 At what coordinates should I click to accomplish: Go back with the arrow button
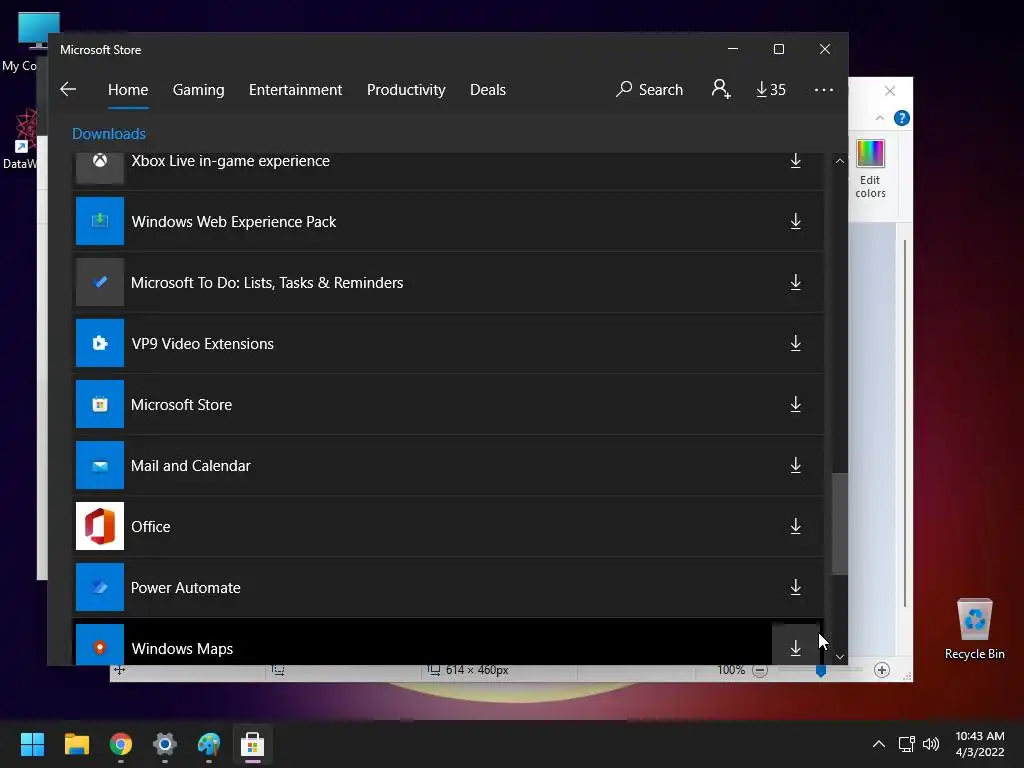coord(68,89)
